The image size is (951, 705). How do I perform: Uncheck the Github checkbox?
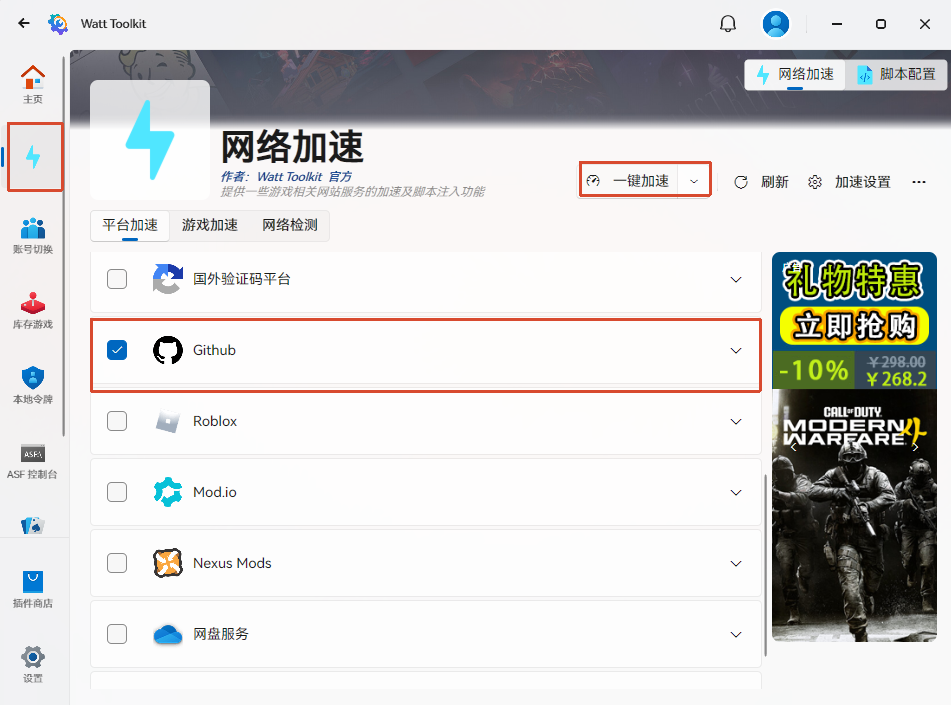coord(117,350)
